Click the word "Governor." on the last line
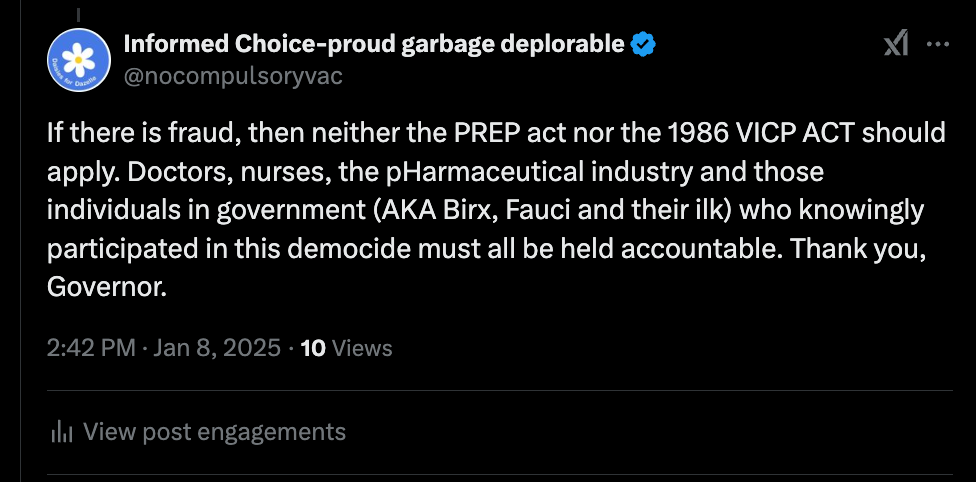The height and width of the screenshot is (482, 976). coord(106,286)
